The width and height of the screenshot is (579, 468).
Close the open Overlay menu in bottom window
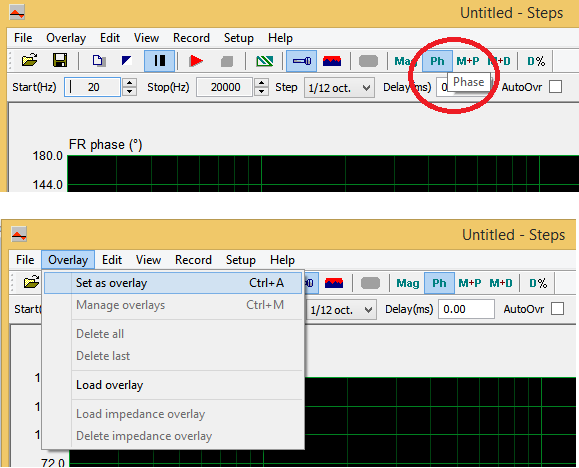click(x=68, y=260)
